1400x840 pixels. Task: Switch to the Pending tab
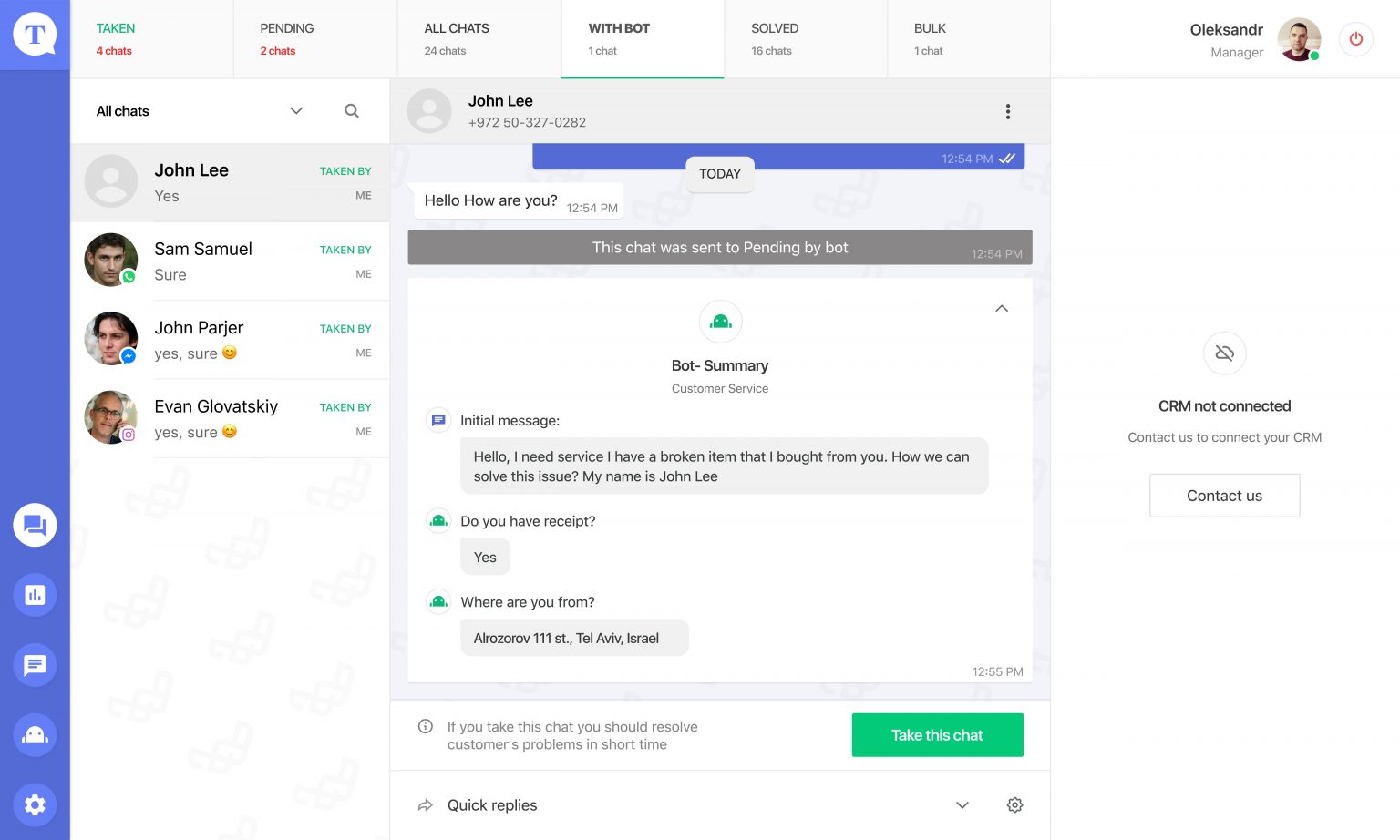click(314, 39)
